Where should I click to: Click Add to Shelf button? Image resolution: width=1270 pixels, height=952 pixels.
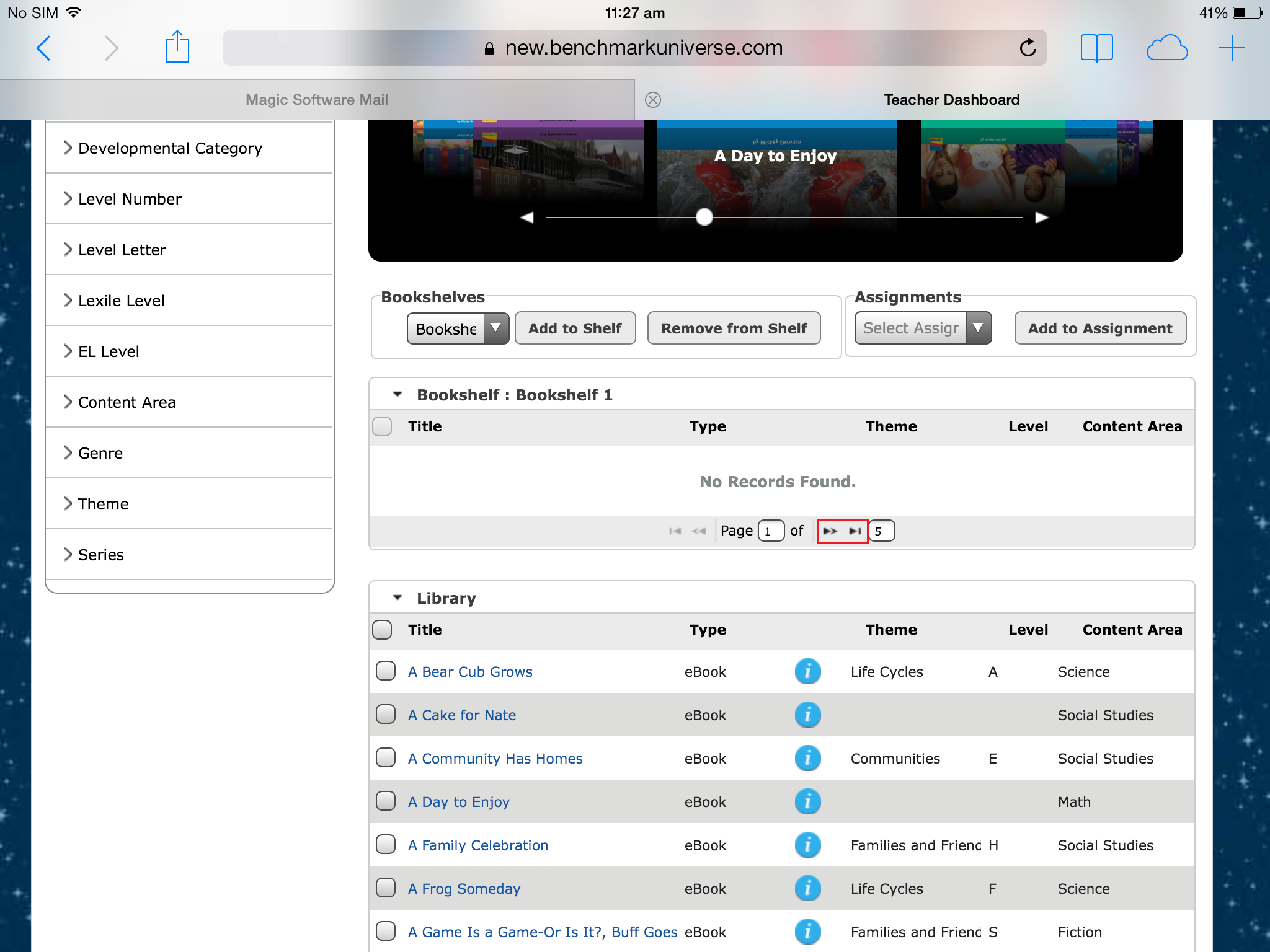pyautogui.click(x=575, y=328)
